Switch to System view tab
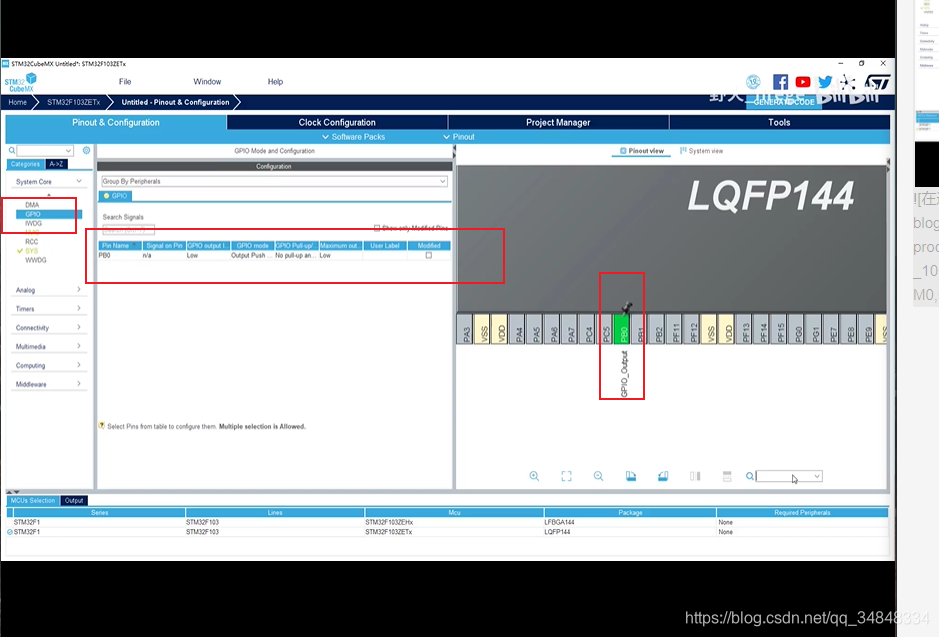 701,151
